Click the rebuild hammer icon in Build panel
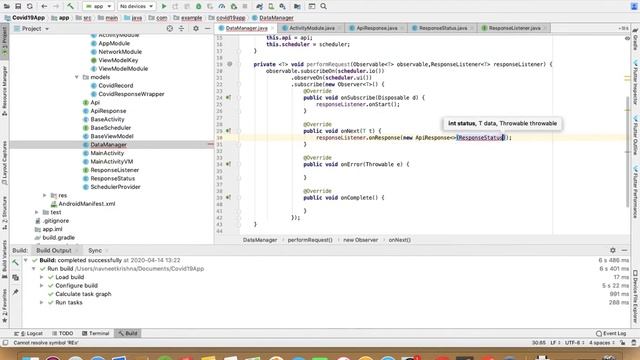 click(x=16, y=262)
